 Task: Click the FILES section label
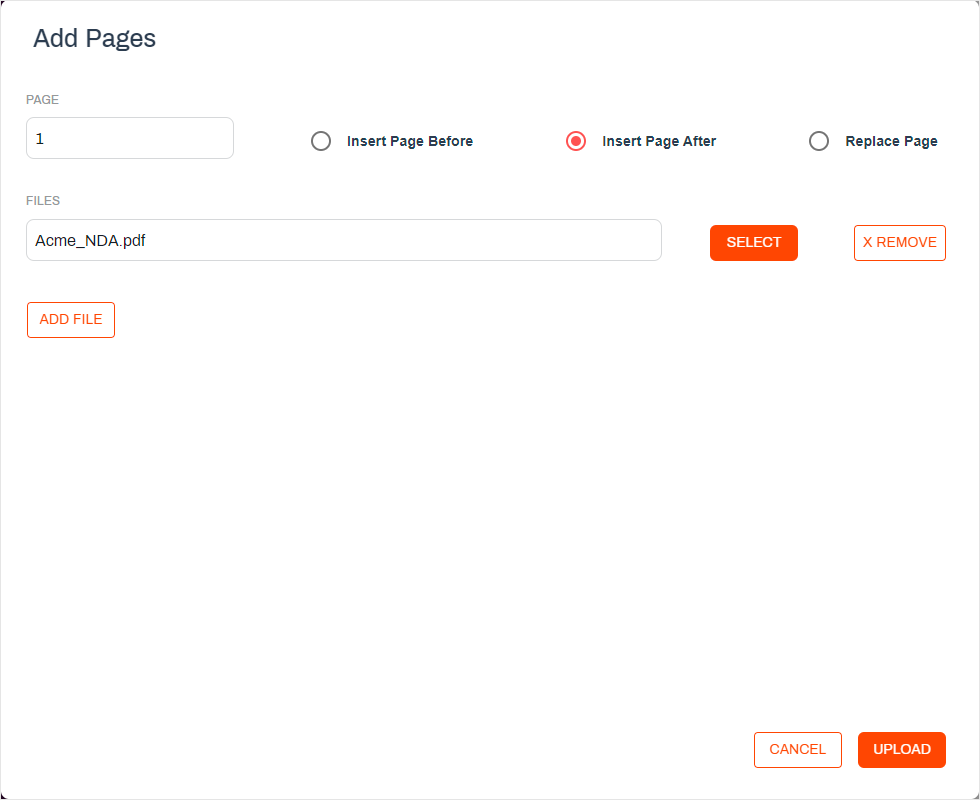coord(43,201)
